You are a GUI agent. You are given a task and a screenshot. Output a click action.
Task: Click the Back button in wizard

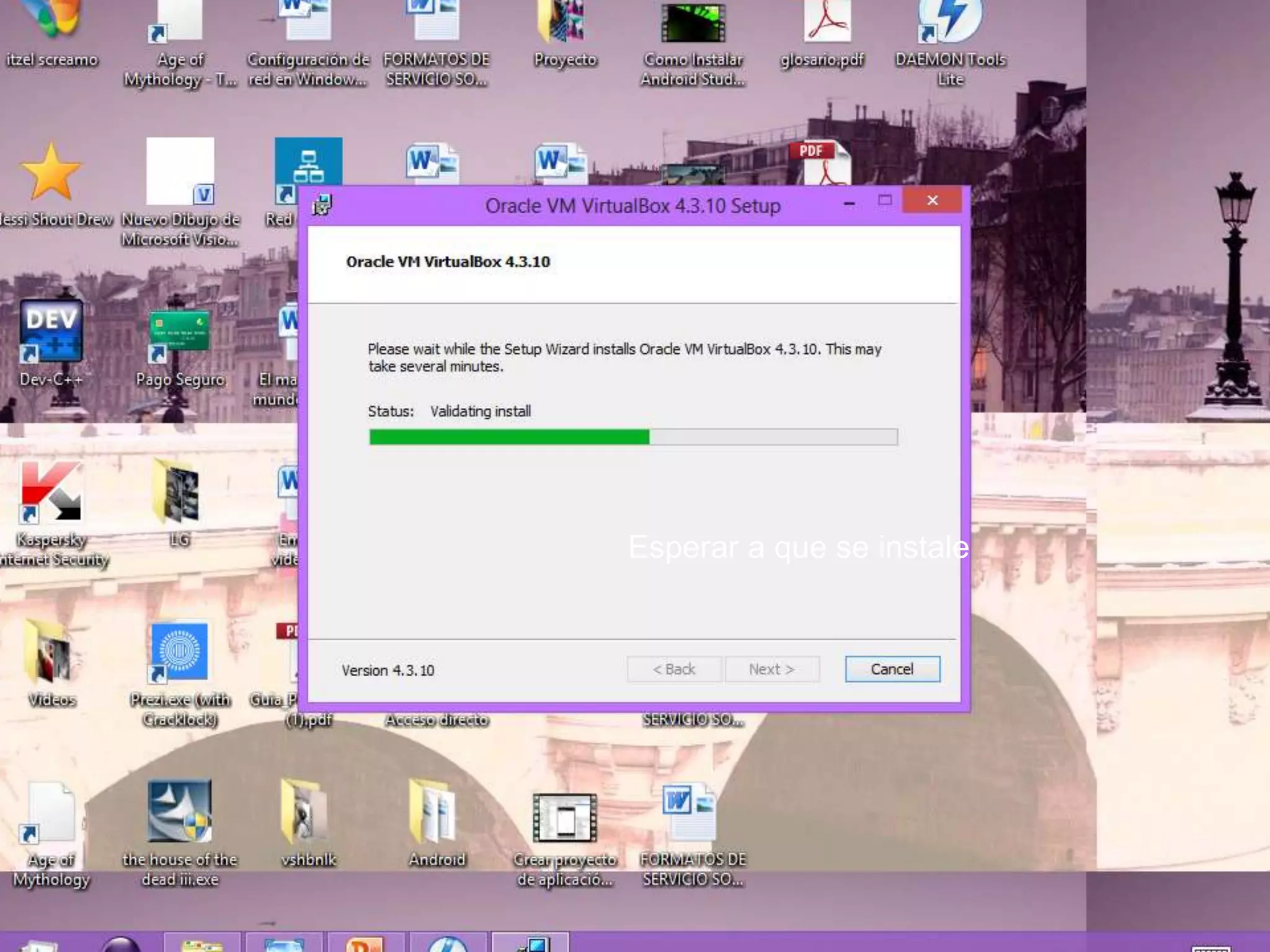coord(674,669)
